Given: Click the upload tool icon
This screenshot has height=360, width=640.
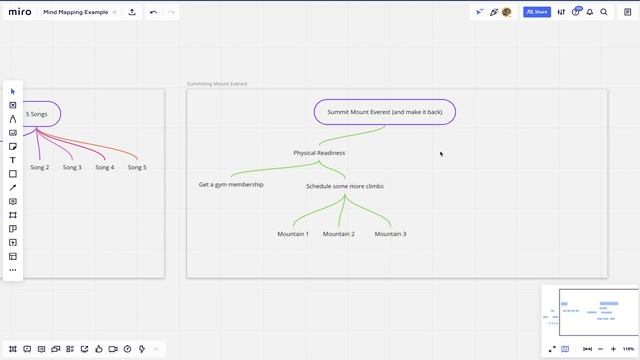Looking at the screenshot, I should (13, 242).
